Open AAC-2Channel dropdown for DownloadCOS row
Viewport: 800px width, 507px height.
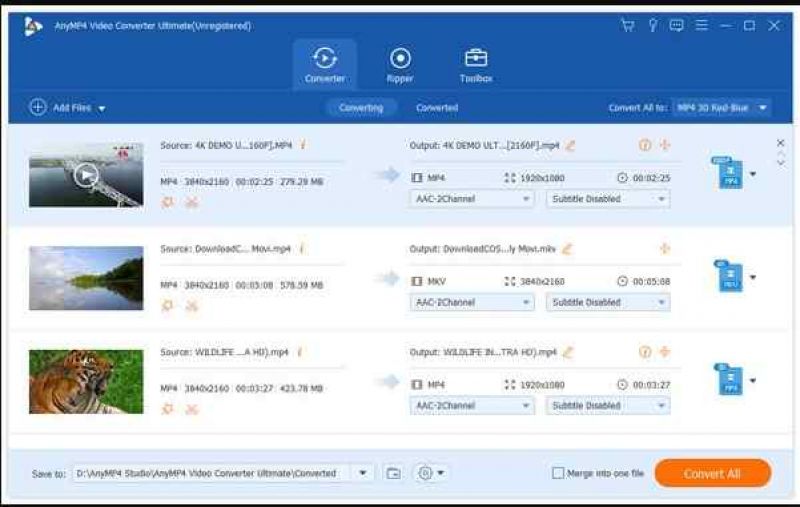[x=471, y=302]
